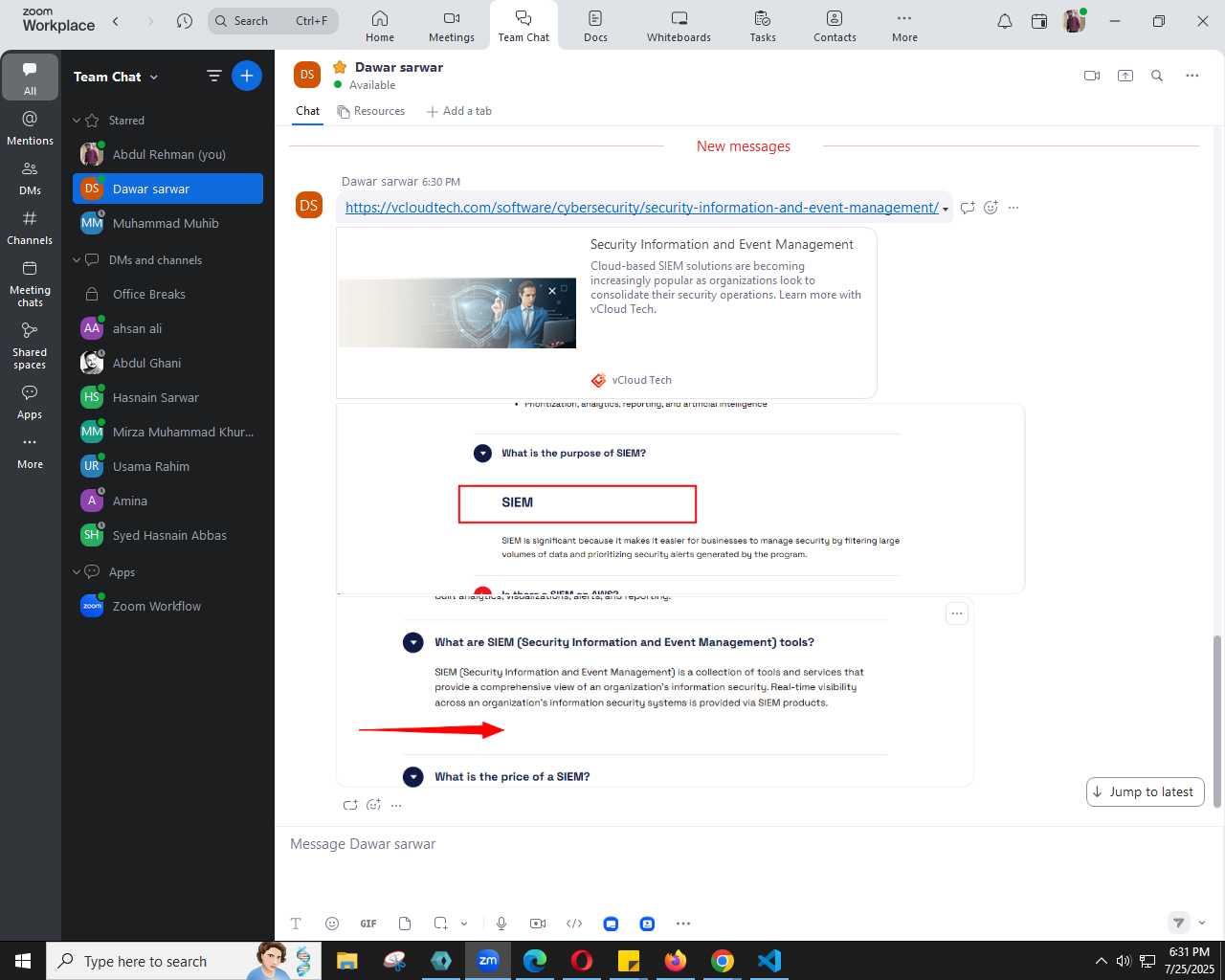This screenshot has height=980, width=1225.
Task: Open Contacts from top navigation
Action: point(835,26)
